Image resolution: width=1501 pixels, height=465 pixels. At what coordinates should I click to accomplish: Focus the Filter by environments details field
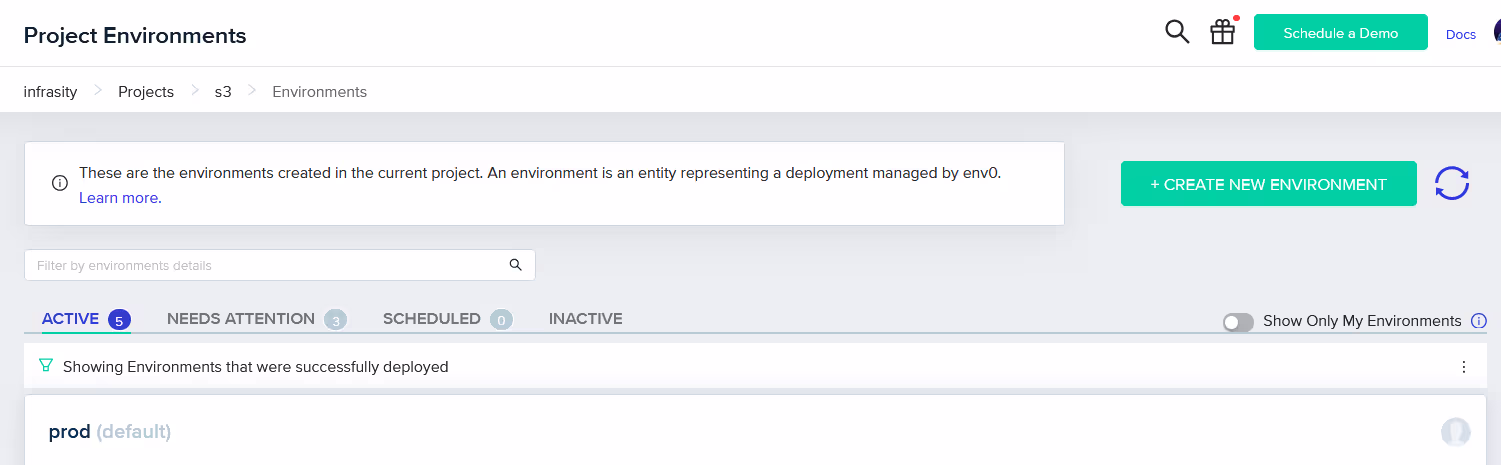280,265
